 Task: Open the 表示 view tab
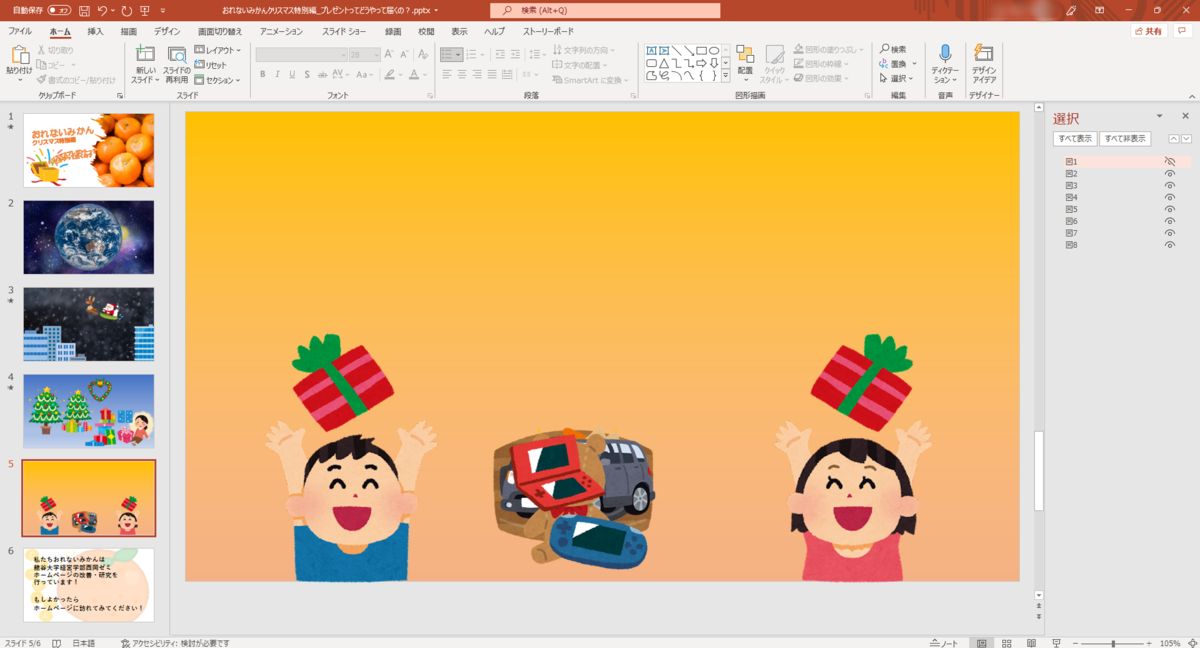(x=459, y=32)
